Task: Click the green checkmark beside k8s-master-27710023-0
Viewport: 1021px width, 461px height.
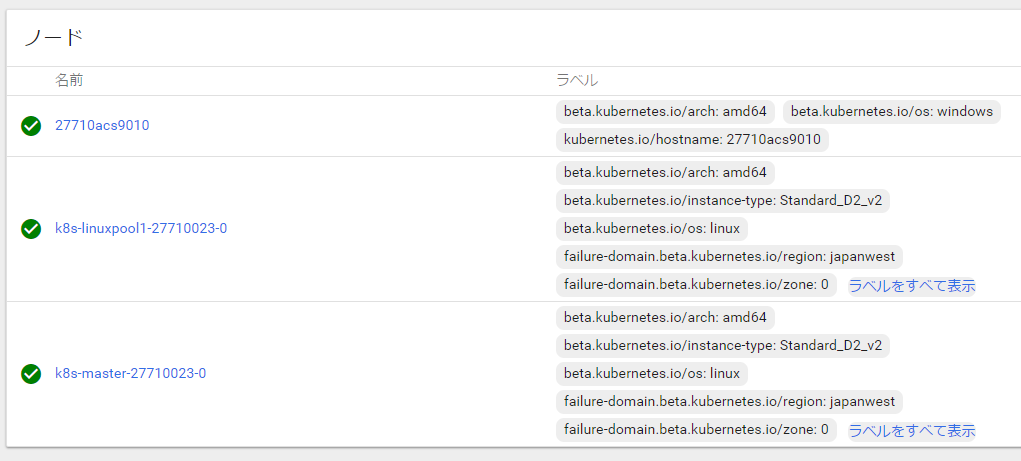Action: [31, 374]
